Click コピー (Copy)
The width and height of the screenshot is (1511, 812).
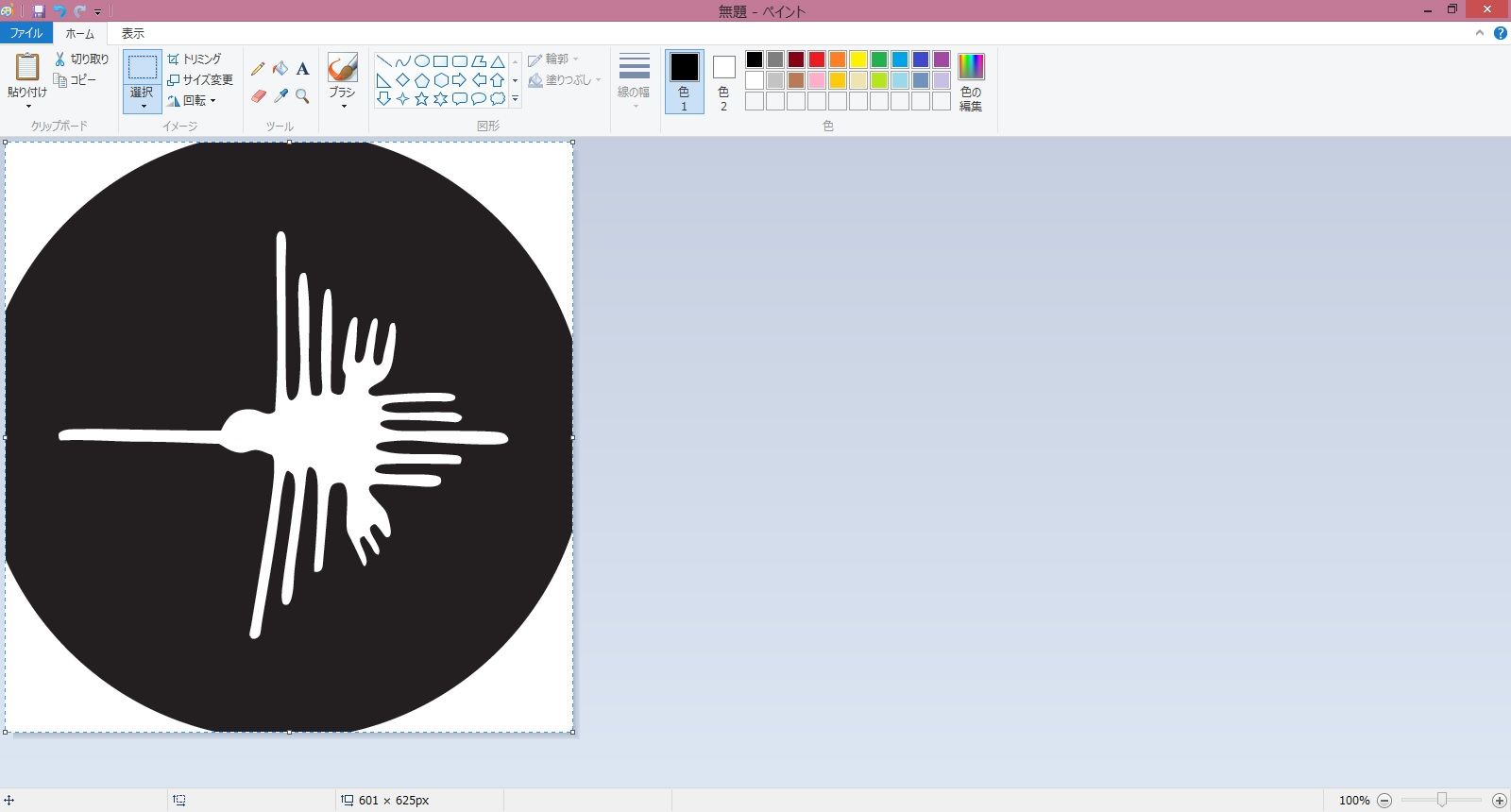coord(76,80)
